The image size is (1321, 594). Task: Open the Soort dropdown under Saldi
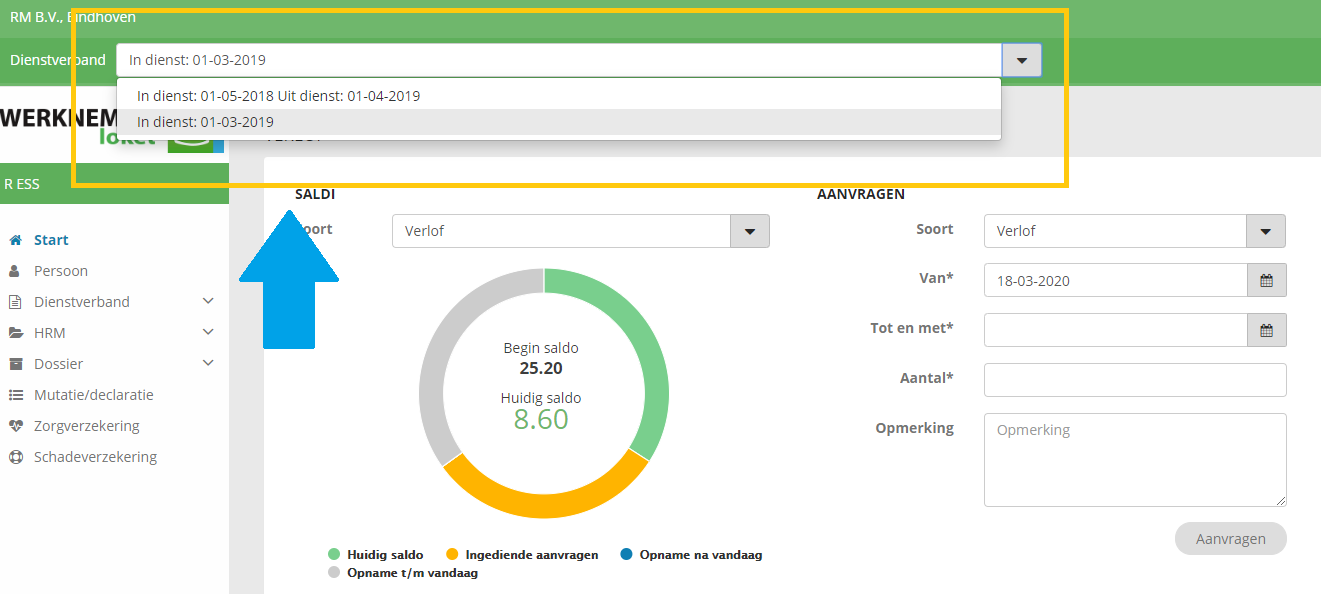750,231
